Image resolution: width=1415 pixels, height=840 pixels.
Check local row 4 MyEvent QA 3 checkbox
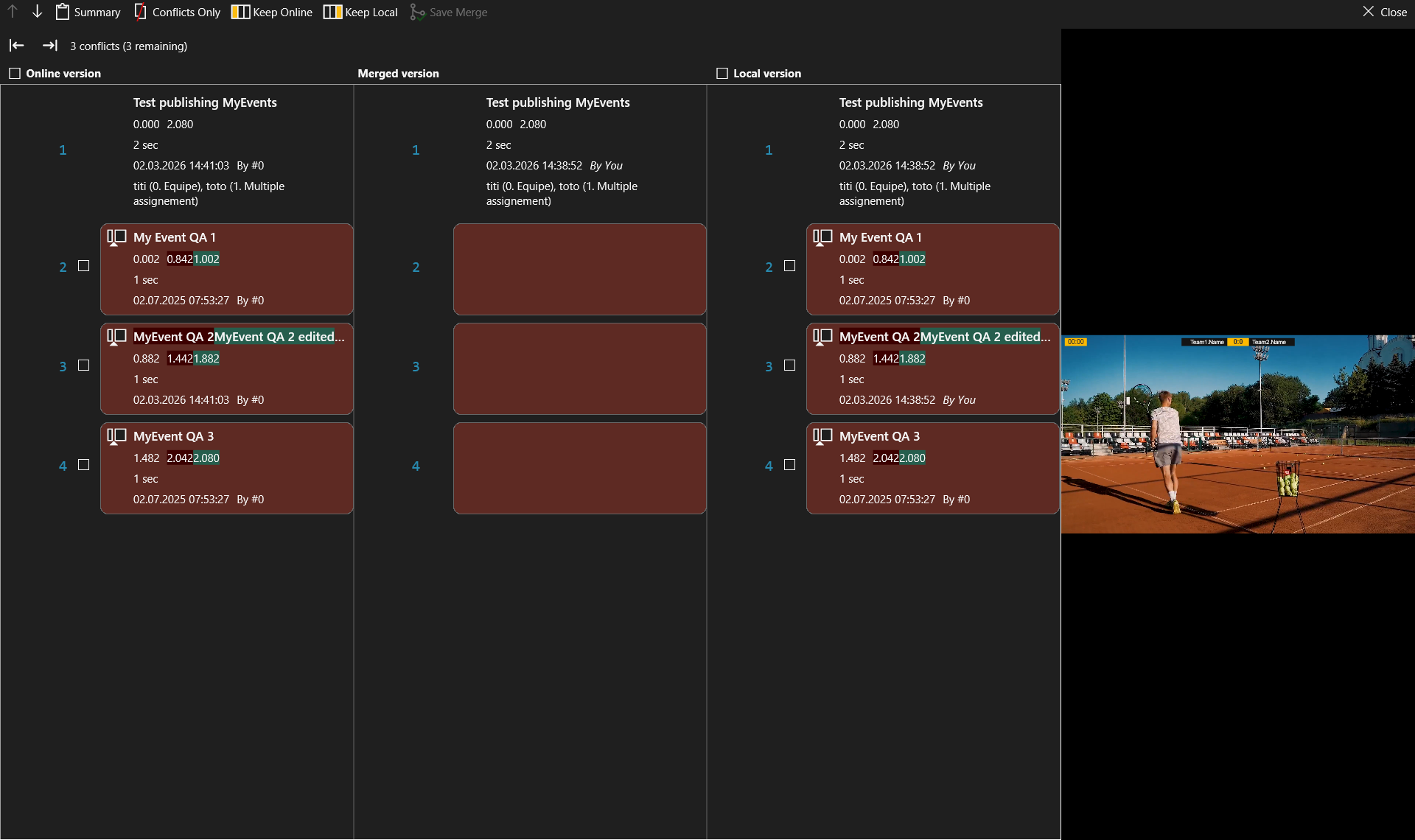790,465
